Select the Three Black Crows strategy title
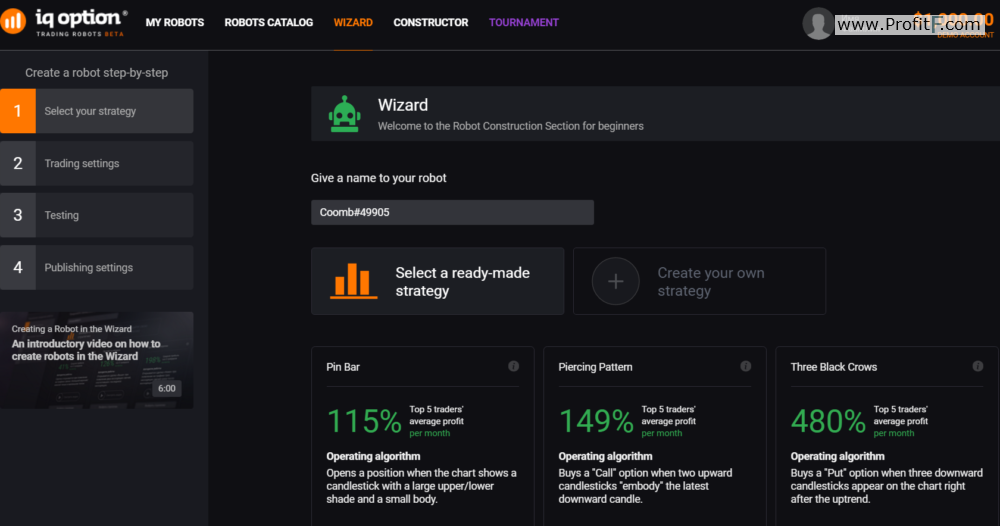Image resolution: width=1000 pixels, height=526 pixels. pyautogui.click(x=834, y=367)
